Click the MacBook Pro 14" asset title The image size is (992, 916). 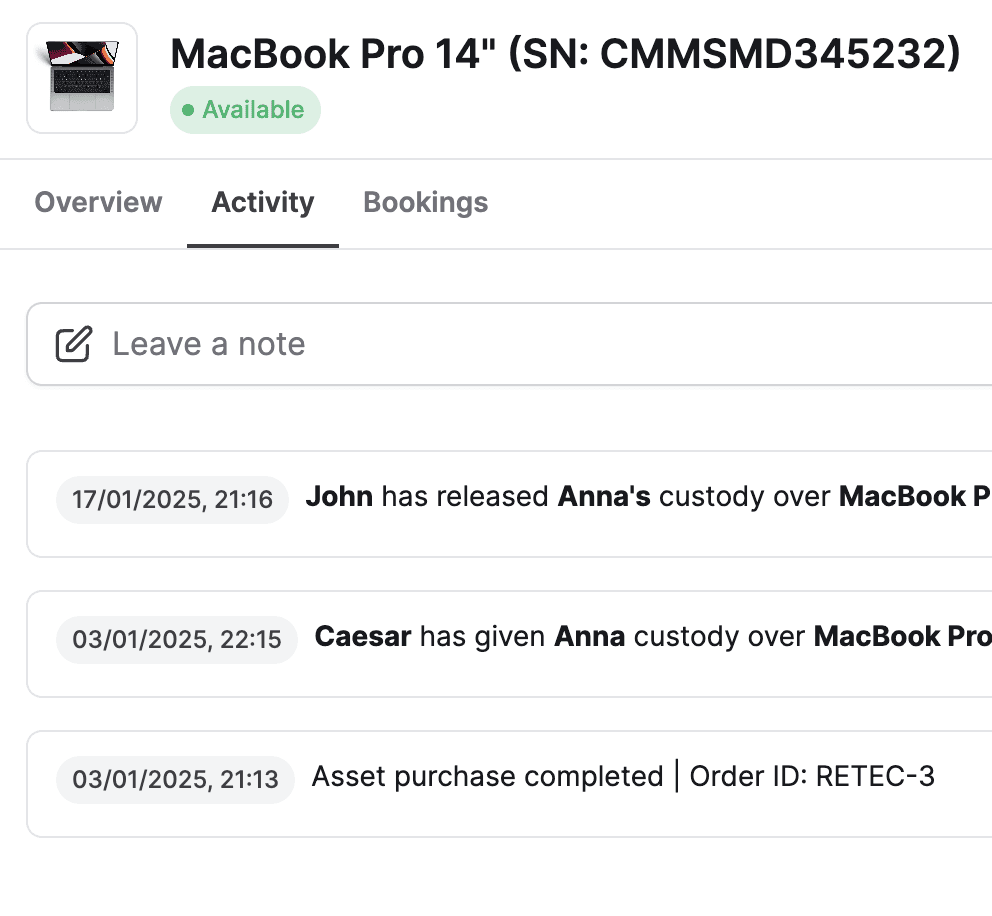(x=566, y=54)
